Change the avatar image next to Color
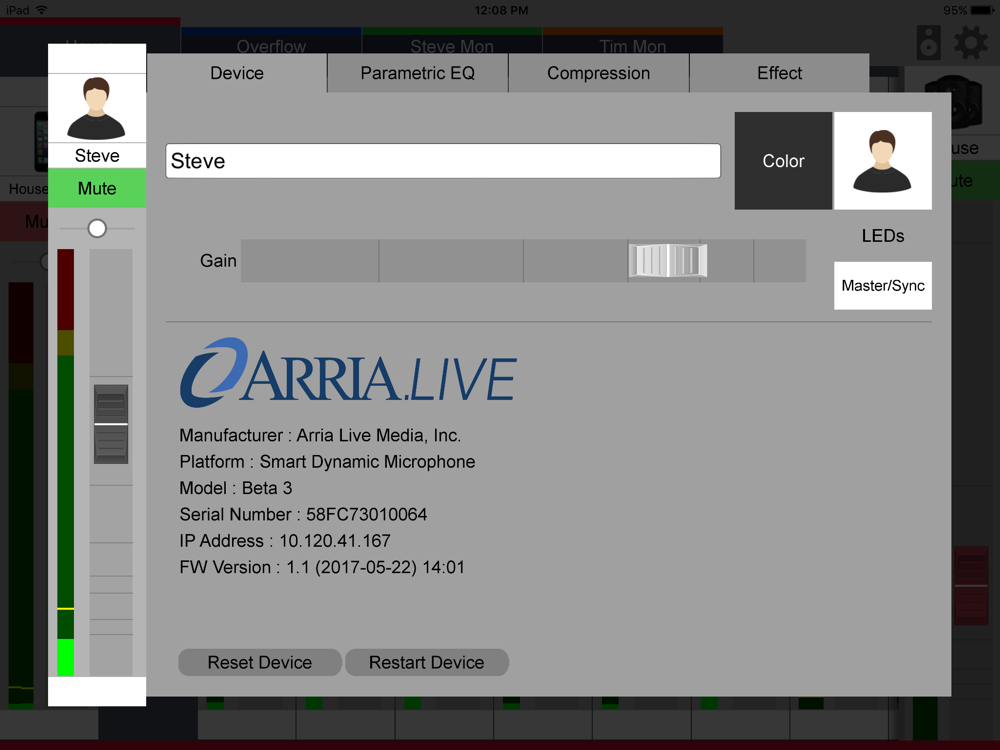This screenshot has height=750, width=1000. 882,161
